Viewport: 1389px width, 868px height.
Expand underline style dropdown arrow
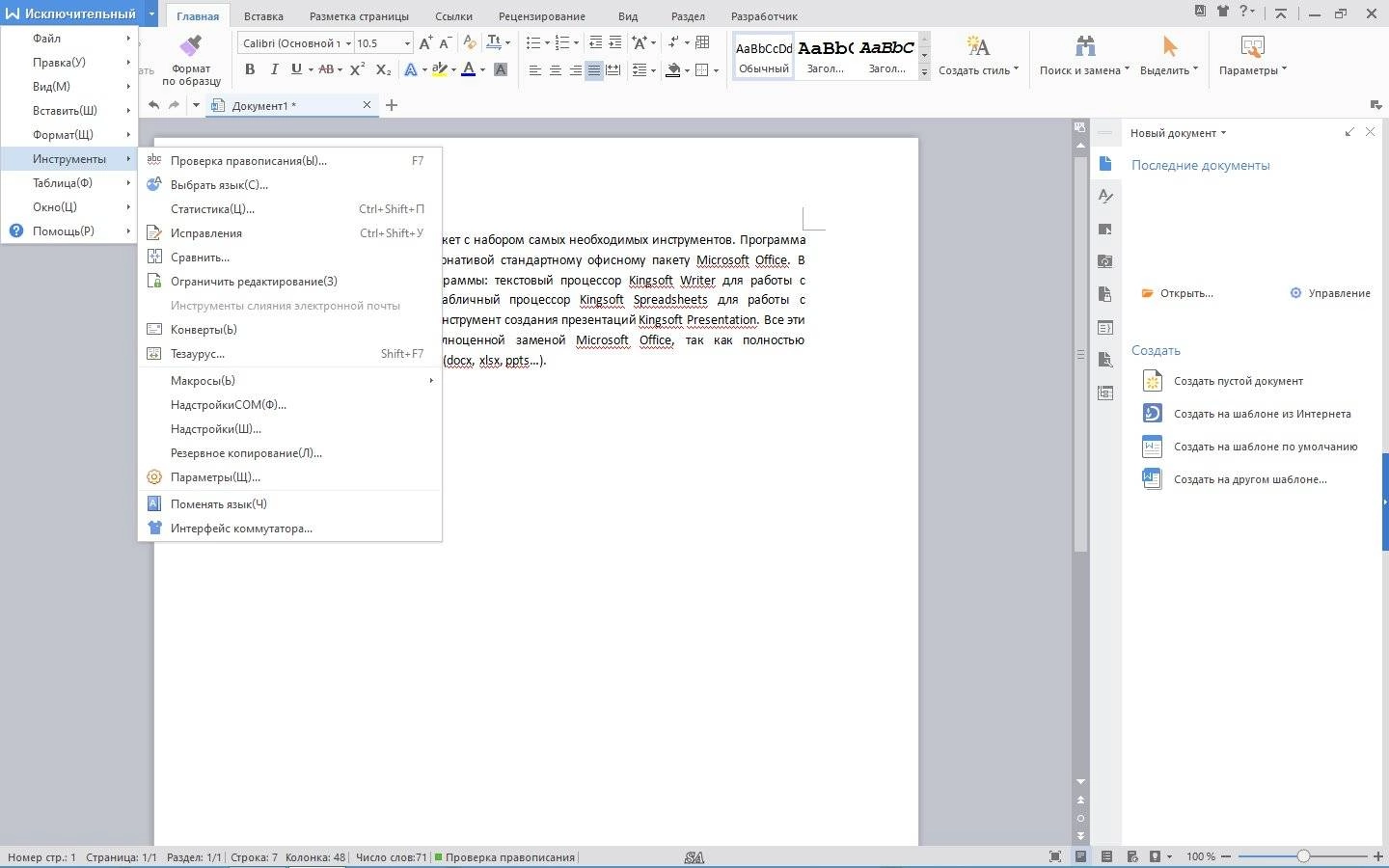[x=310, y=69]
